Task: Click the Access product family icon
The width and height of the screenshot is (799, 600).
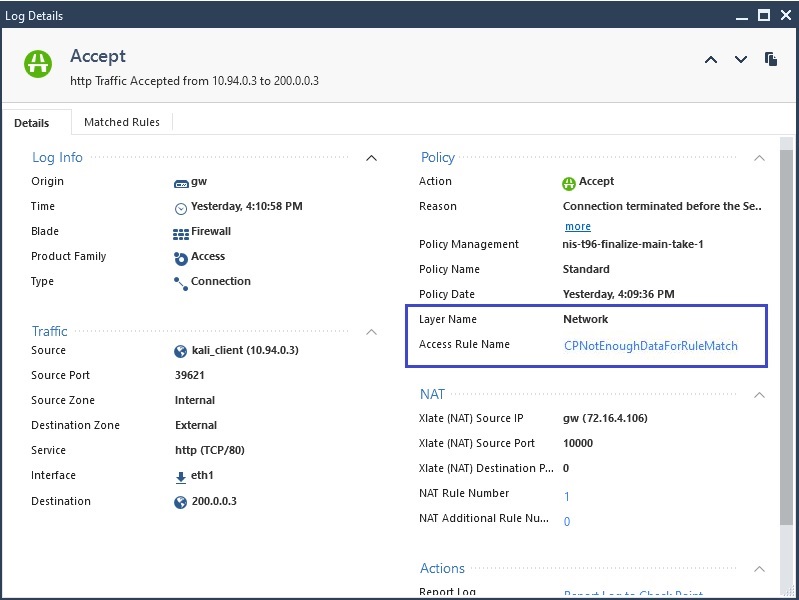Action: click(x=180, y=258)
